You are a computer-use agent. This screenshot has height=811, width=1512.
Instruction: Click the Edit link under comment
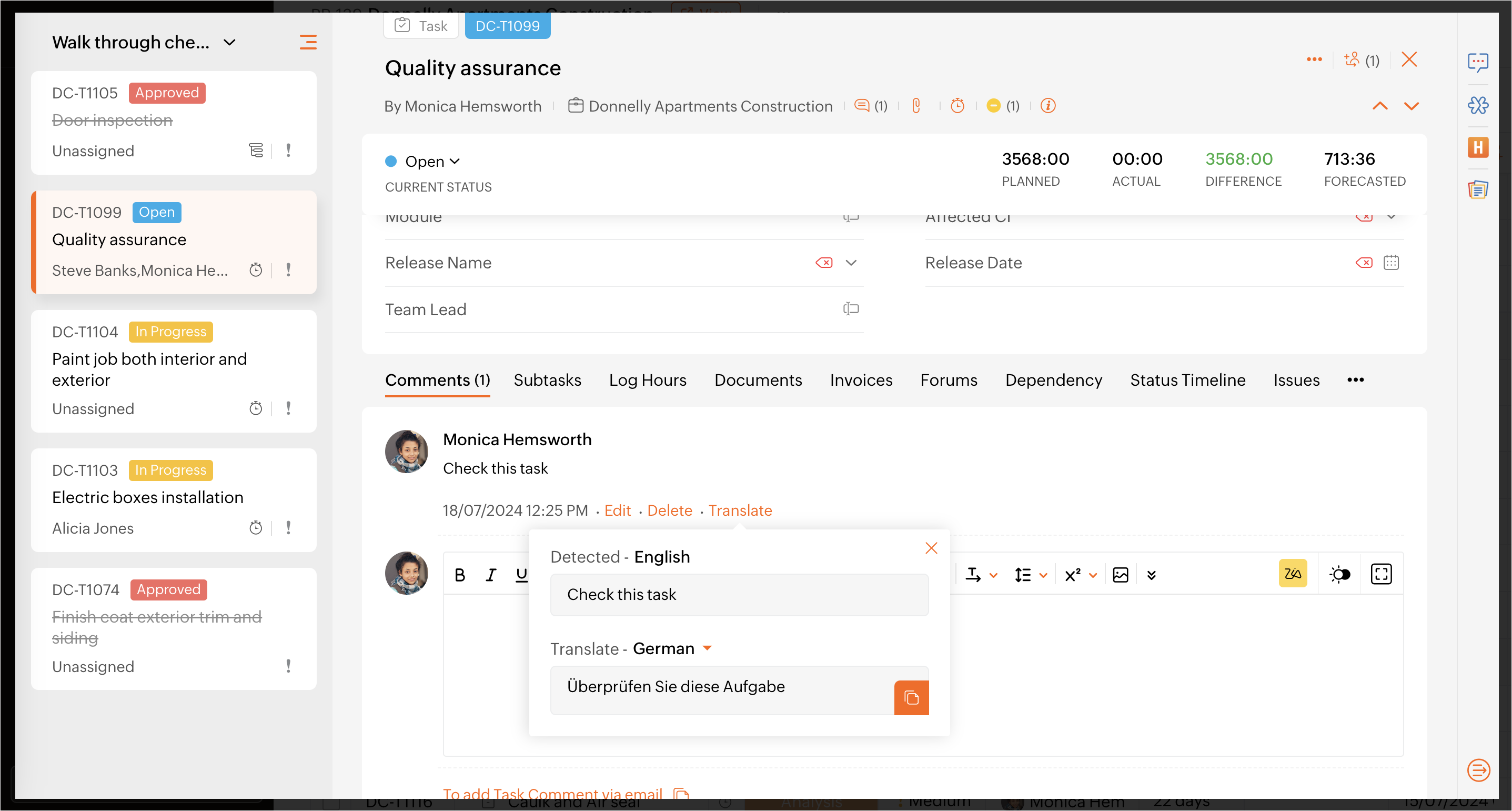(x=618, y=510)
